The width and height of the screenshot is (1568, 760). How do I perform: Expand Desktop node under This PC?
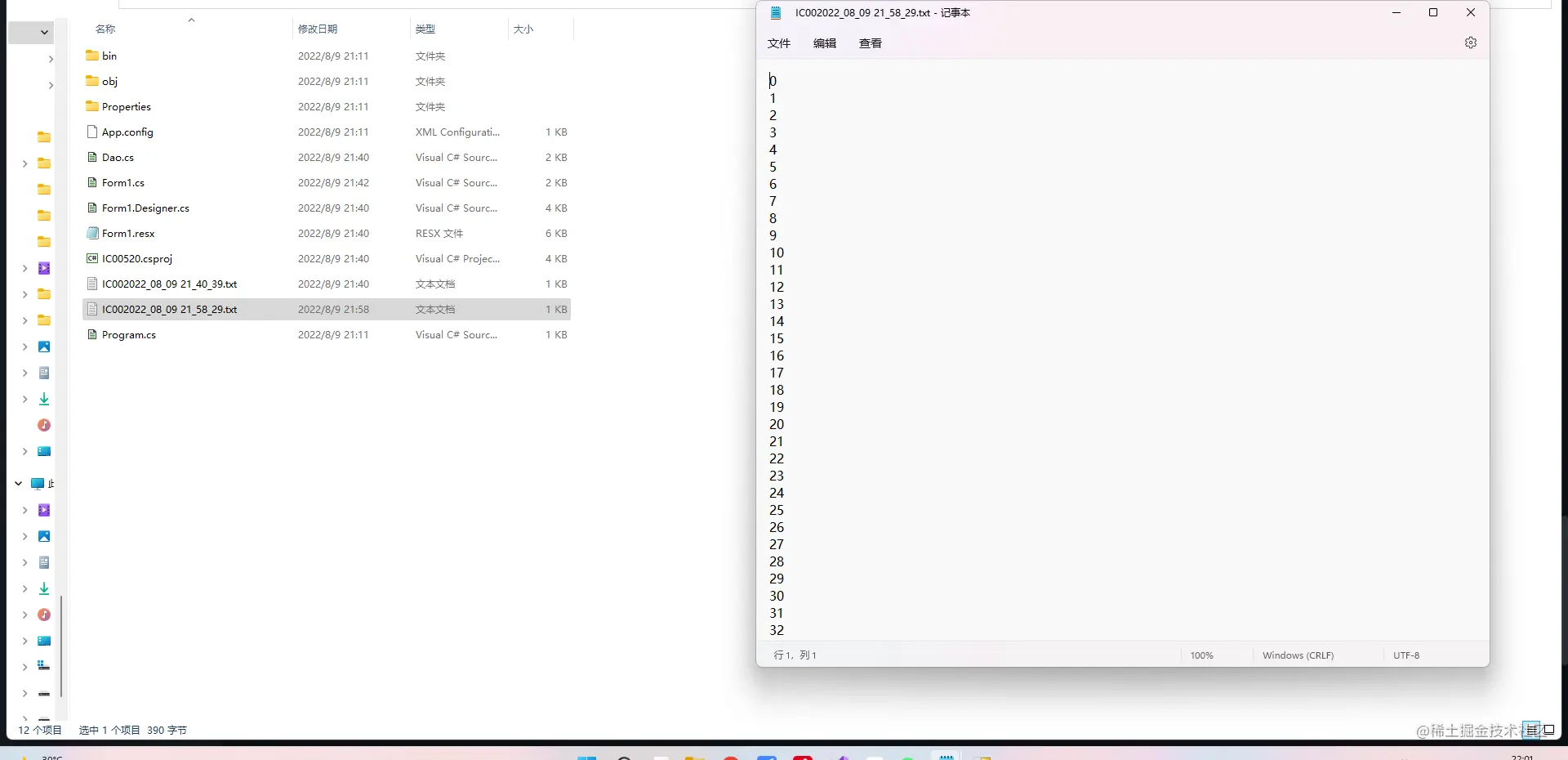pyautogui.click(x=24, y=641)
